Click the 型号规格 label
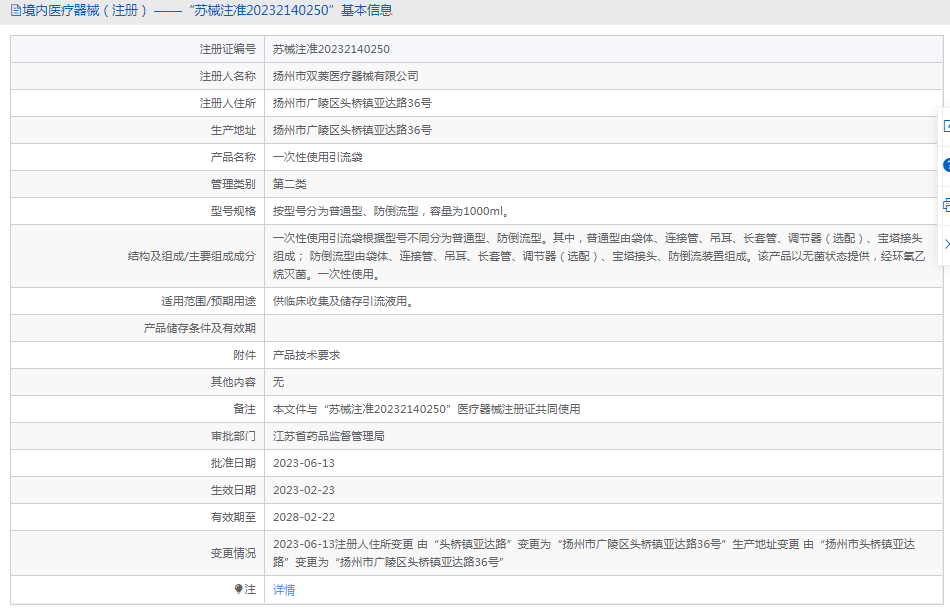 (x=233, y=211)
